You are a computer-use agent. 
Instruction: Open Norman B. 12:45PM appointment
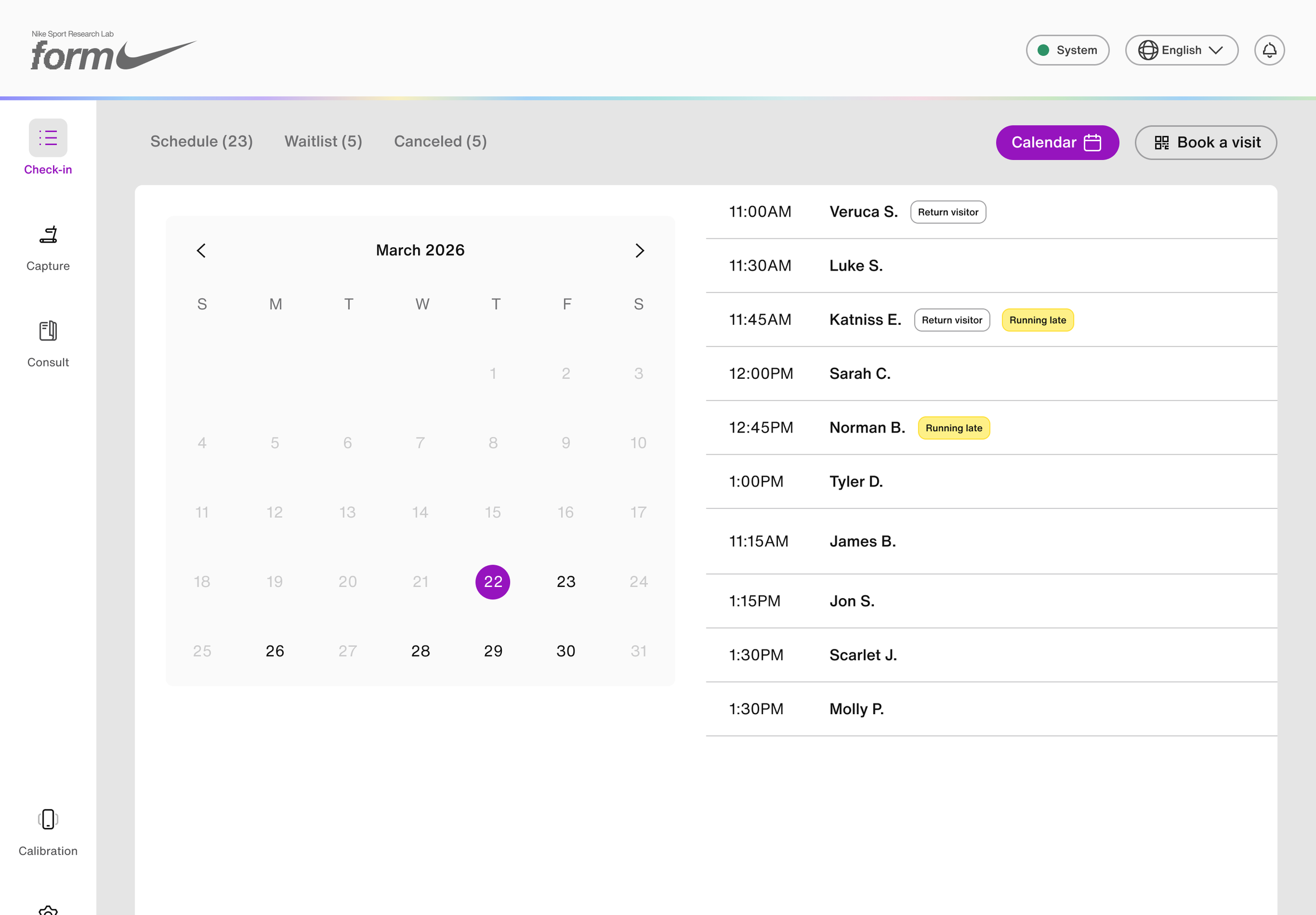991,428
